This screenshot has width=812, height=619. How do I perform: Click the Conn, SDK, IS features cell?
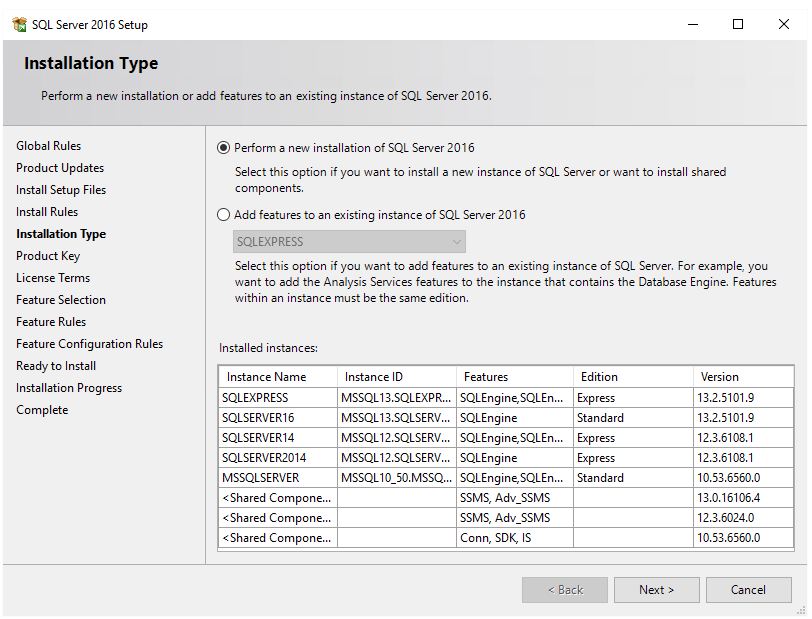pyautogui.click(x=515, y=538)
